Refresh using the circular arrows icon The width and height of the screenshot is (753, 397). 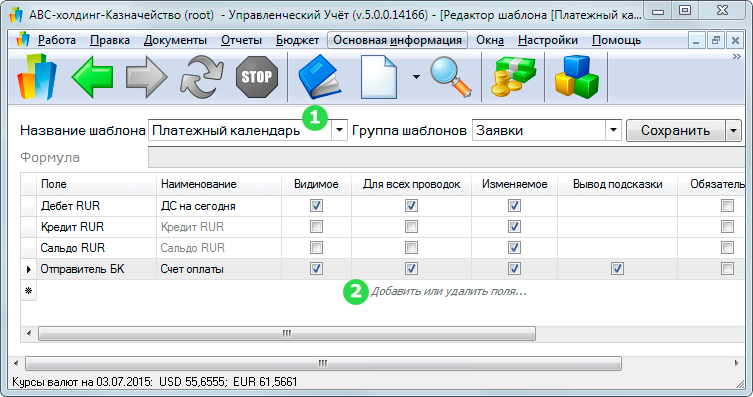[x=202, y=77]
